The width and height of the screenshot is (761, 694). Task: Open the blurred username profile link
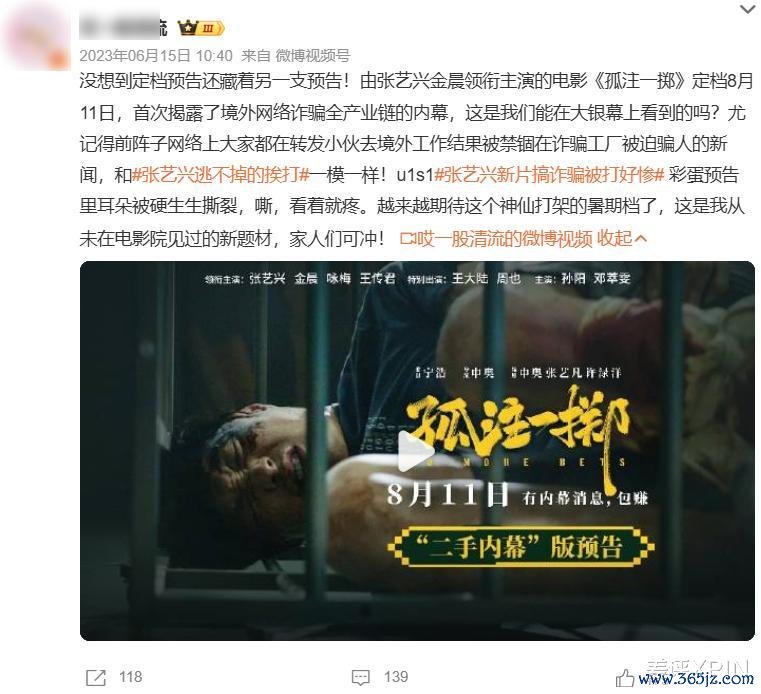123,28
